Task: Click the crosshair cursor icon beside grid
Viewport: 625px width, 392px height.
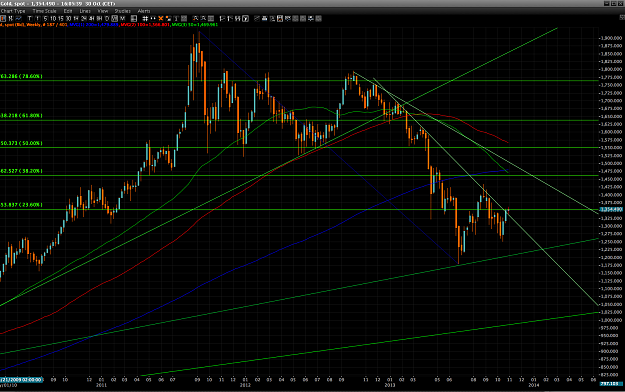Action: coord(153,18)
